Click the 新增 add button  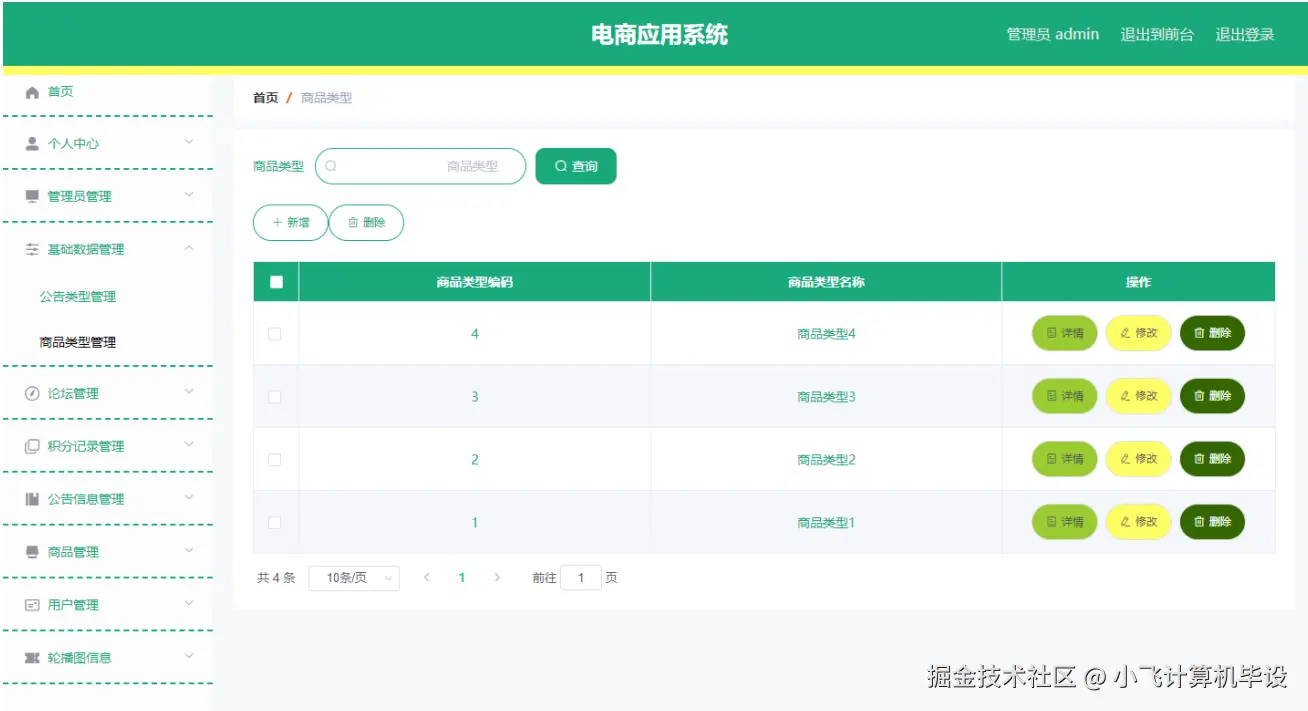[289, 222]
